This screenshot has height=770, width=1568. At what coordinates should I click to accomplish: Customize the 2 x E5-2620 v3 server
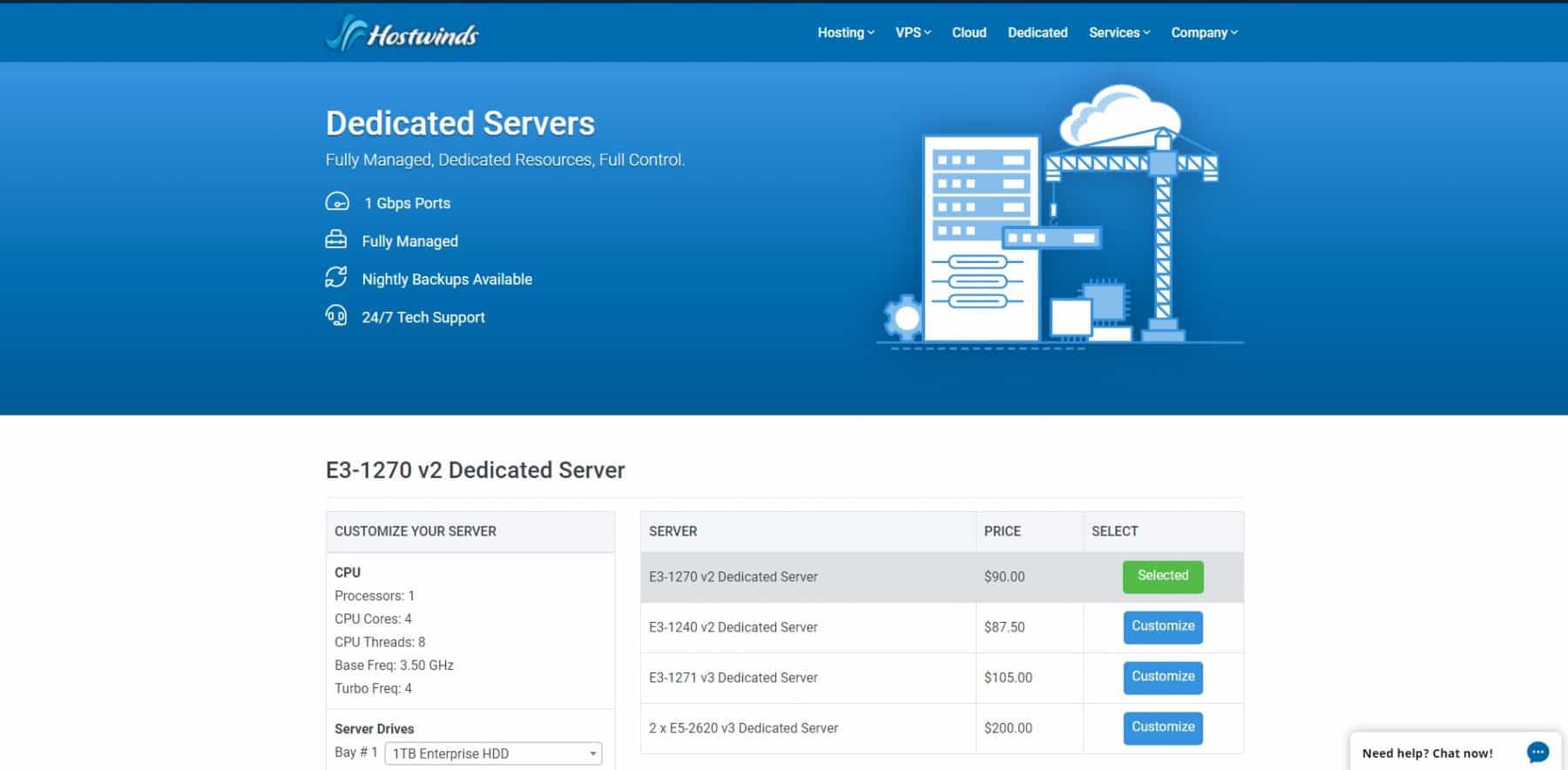pos(1163,728)
